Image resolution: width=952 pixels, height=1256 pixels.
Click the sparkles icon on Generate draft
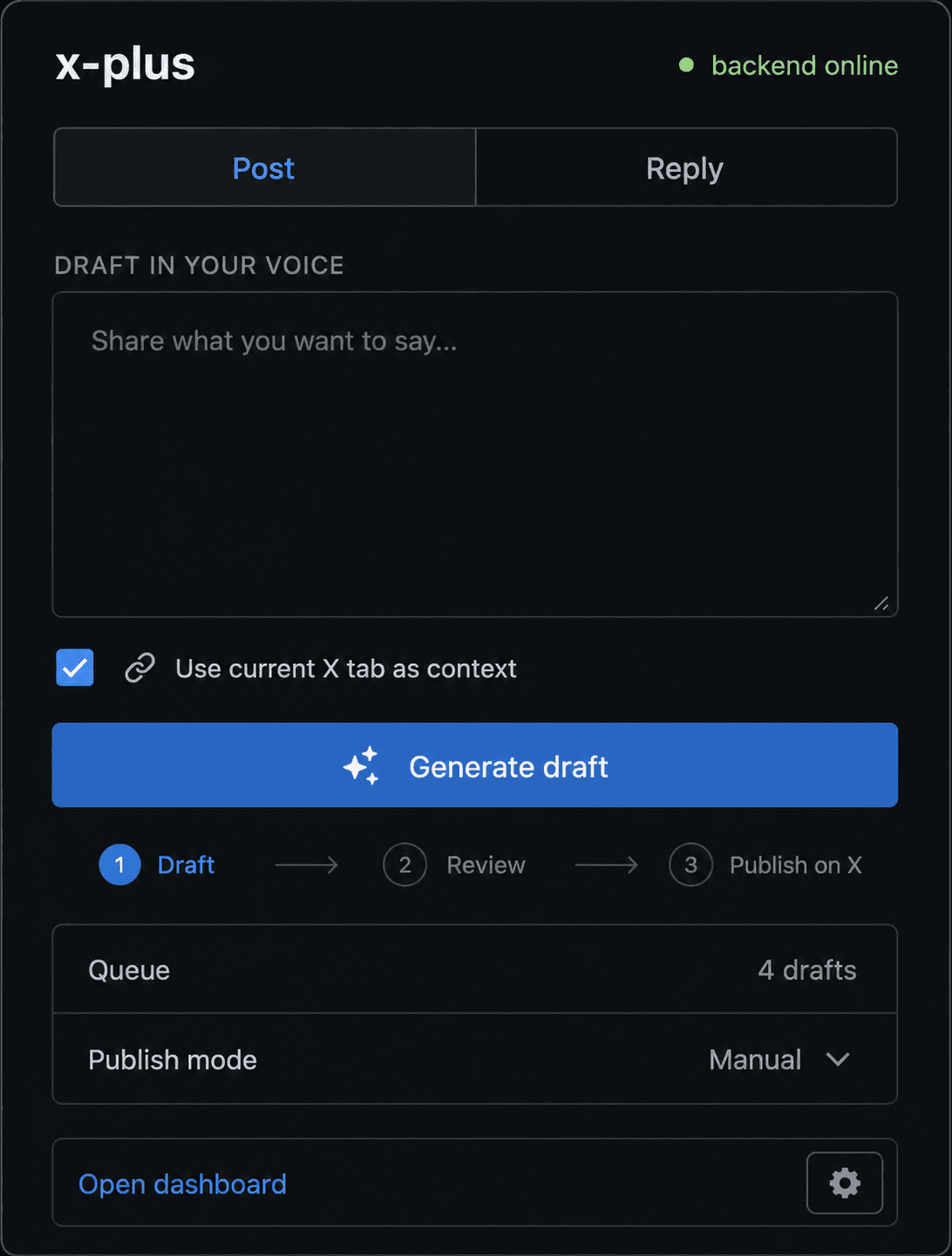361,766
